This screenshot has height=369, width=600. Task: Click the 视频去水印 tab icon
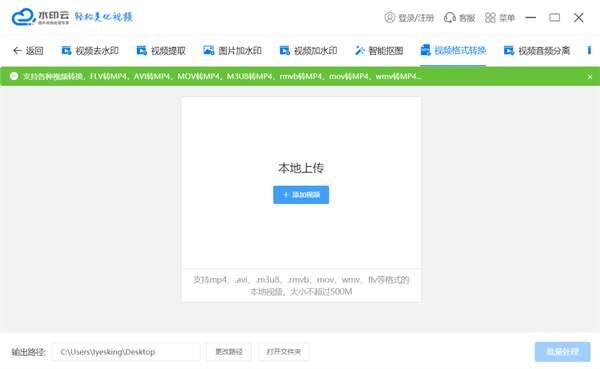click(x=66, y=51)
